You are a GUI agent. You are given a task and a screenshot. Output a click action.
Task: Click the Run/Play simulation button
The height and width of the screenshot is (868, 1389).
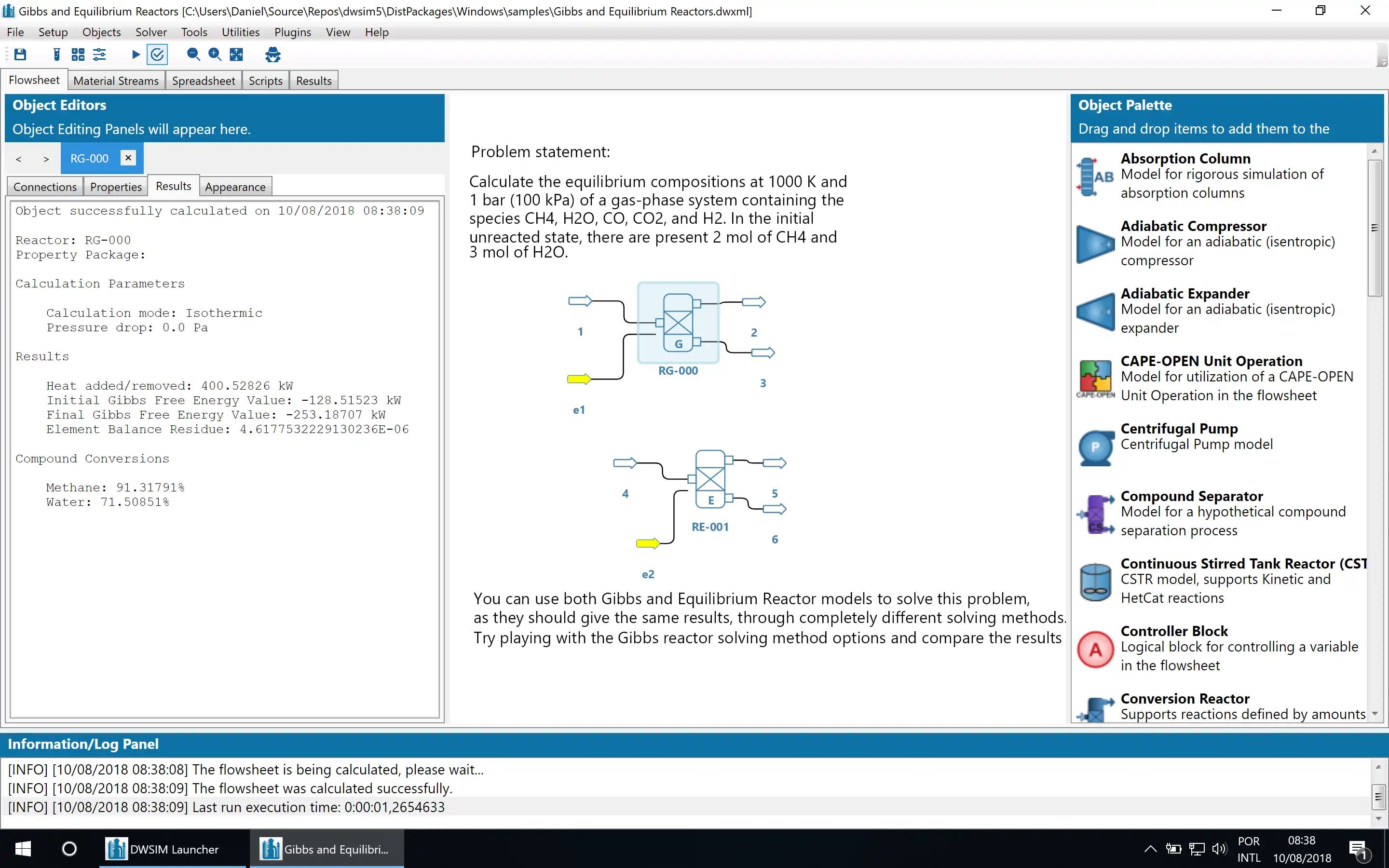[x=134, y=55]
